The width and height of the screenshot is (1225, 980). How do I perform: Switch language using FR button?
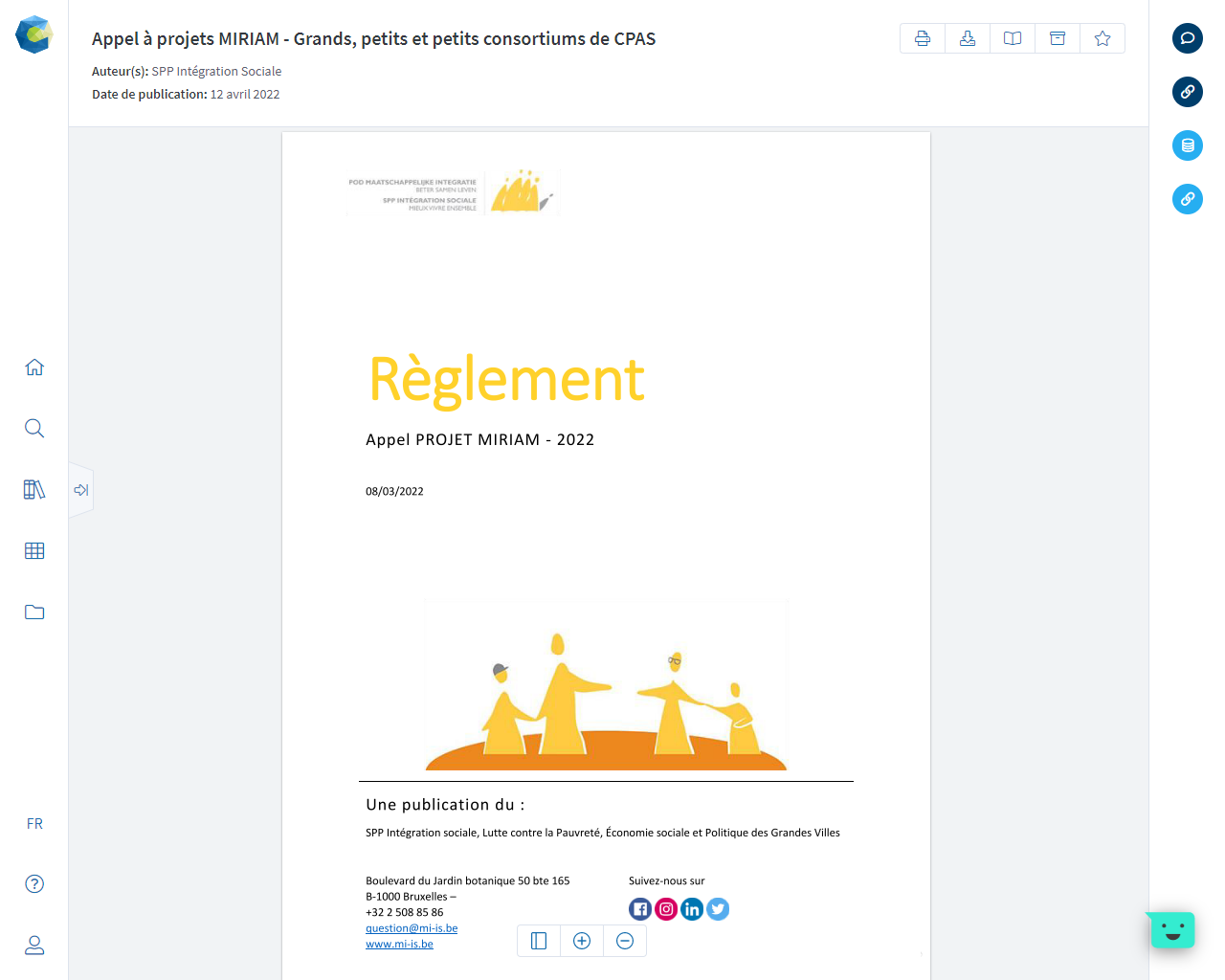[34, 823]
